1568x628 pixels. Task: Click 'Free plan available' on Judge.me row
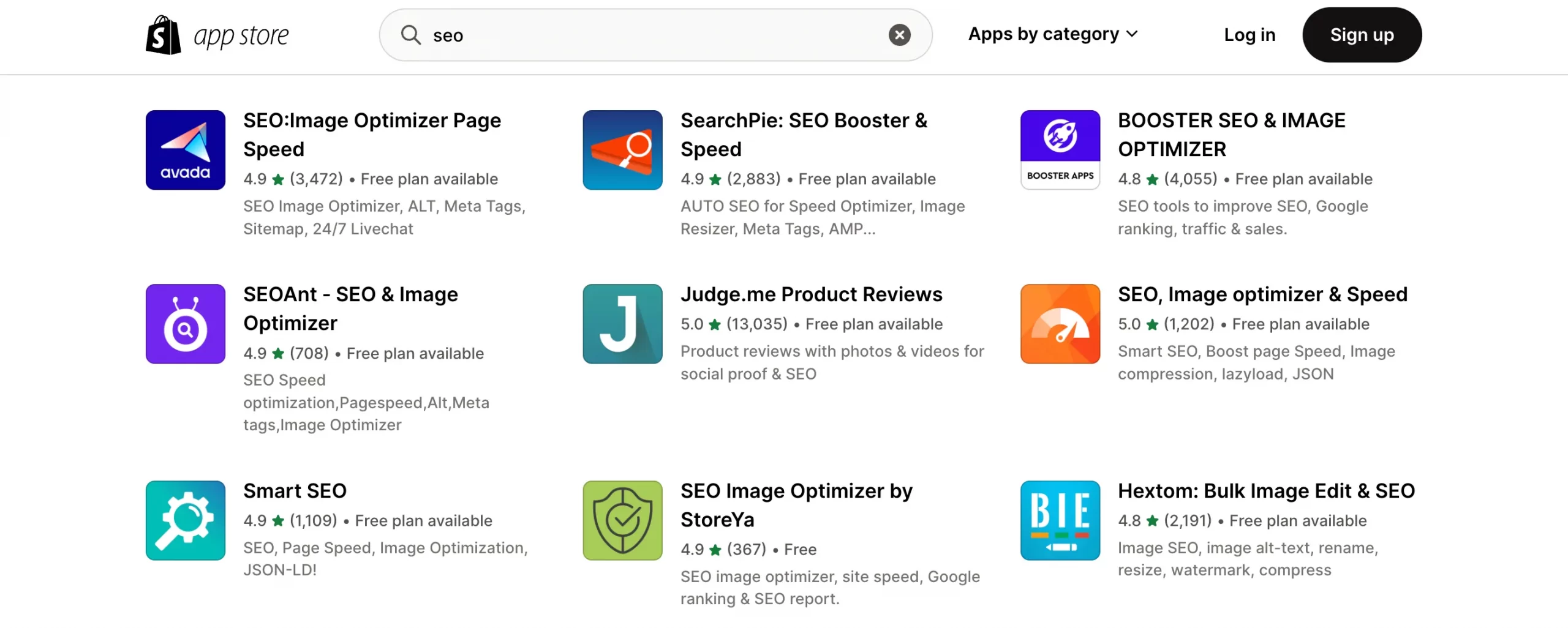873,324
